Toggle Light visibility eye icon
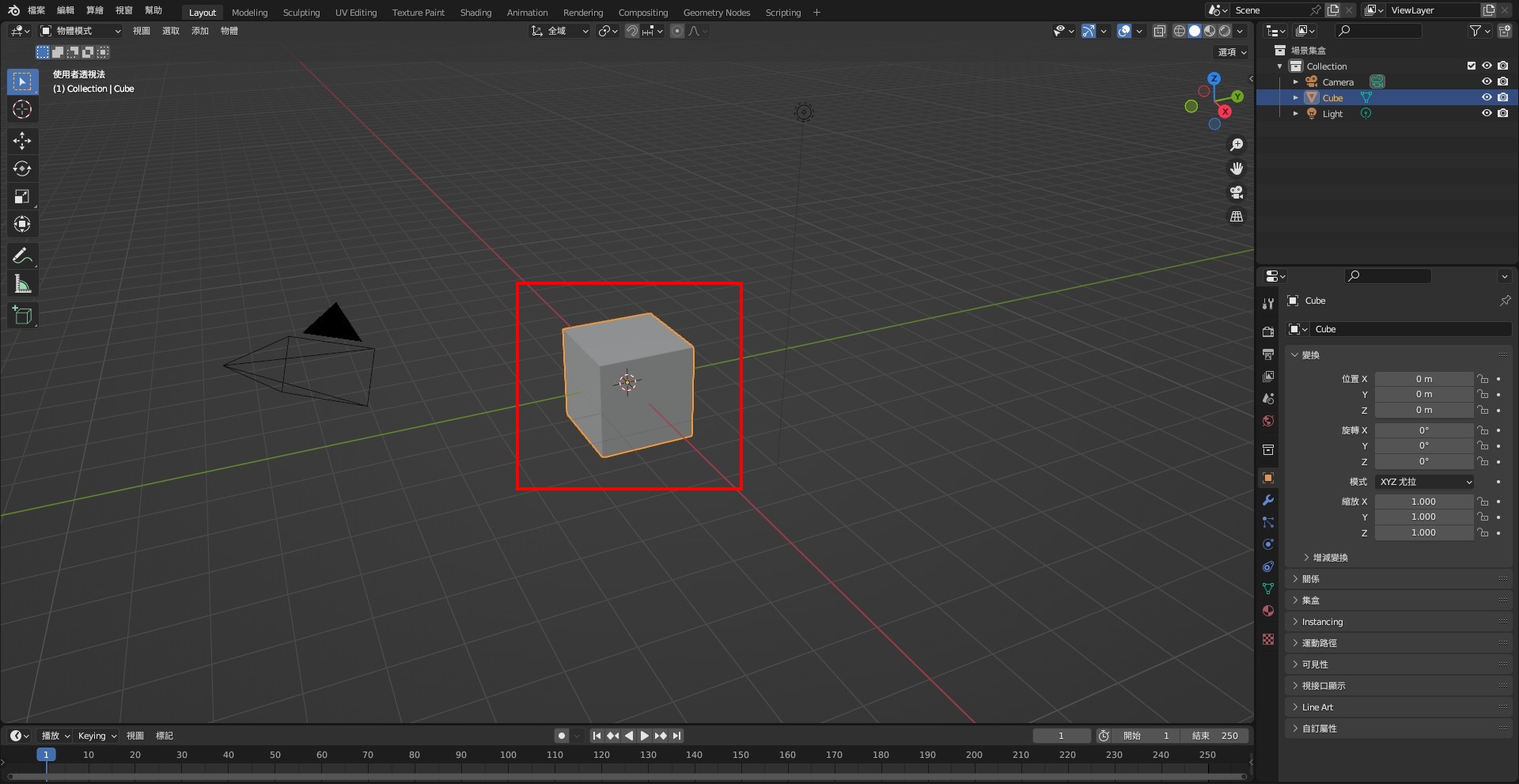This screenshot has height=784, width=1519. [1487, 113]
